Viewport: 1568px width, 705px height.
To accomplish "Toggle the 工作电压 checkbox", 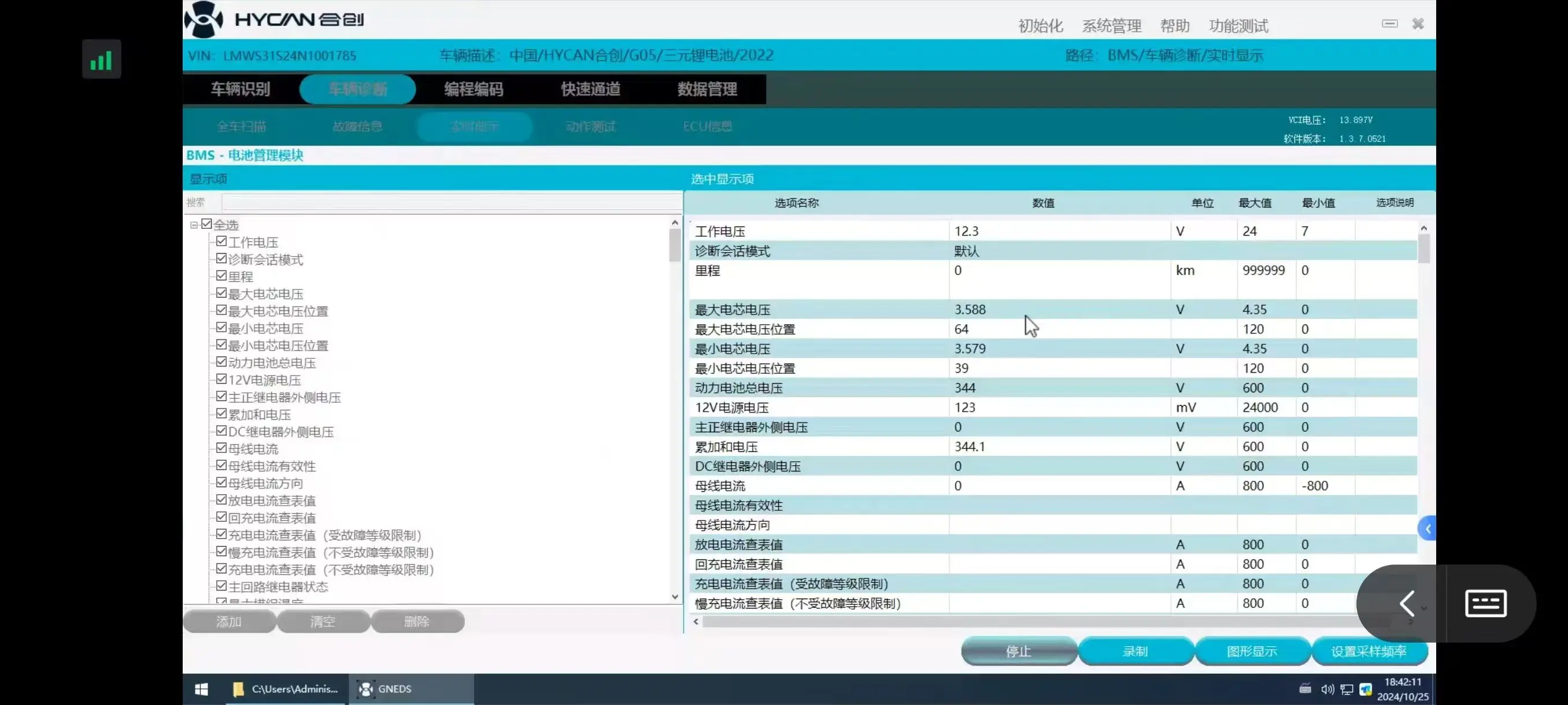I will pos(221,242).
